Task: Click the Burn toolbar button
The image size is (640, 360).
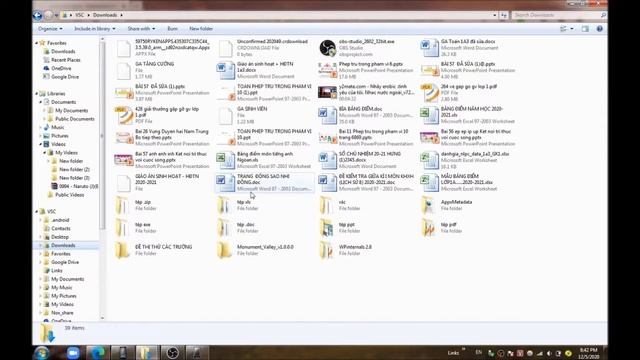Action: click(x=172, y=29)
